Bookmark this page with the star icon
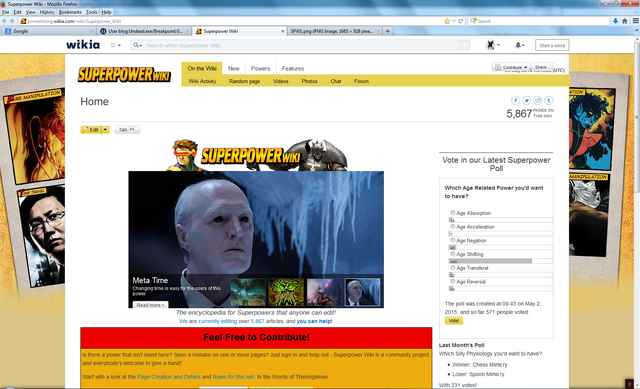This screenshot has height=389, width=640. coord(447,21)
